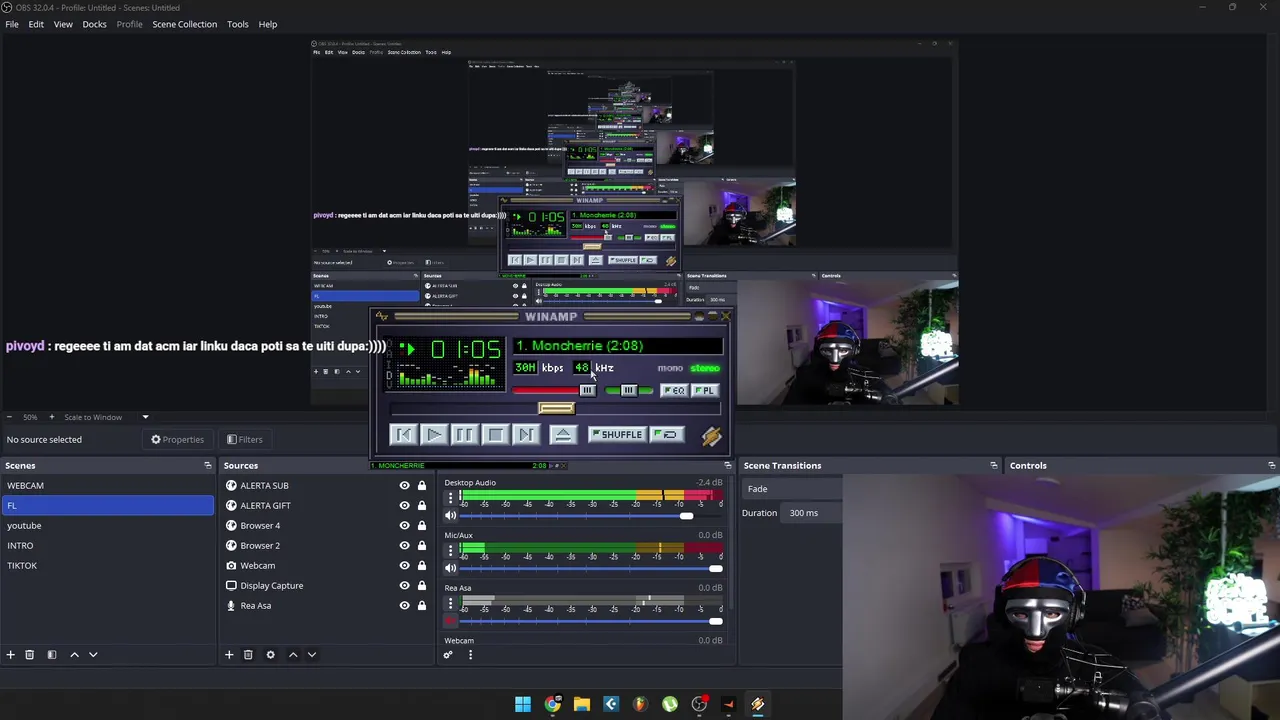1280x720 pixels.
Task: Open the Tools menu
Action: pyautogui.click(x=238, y=24)
